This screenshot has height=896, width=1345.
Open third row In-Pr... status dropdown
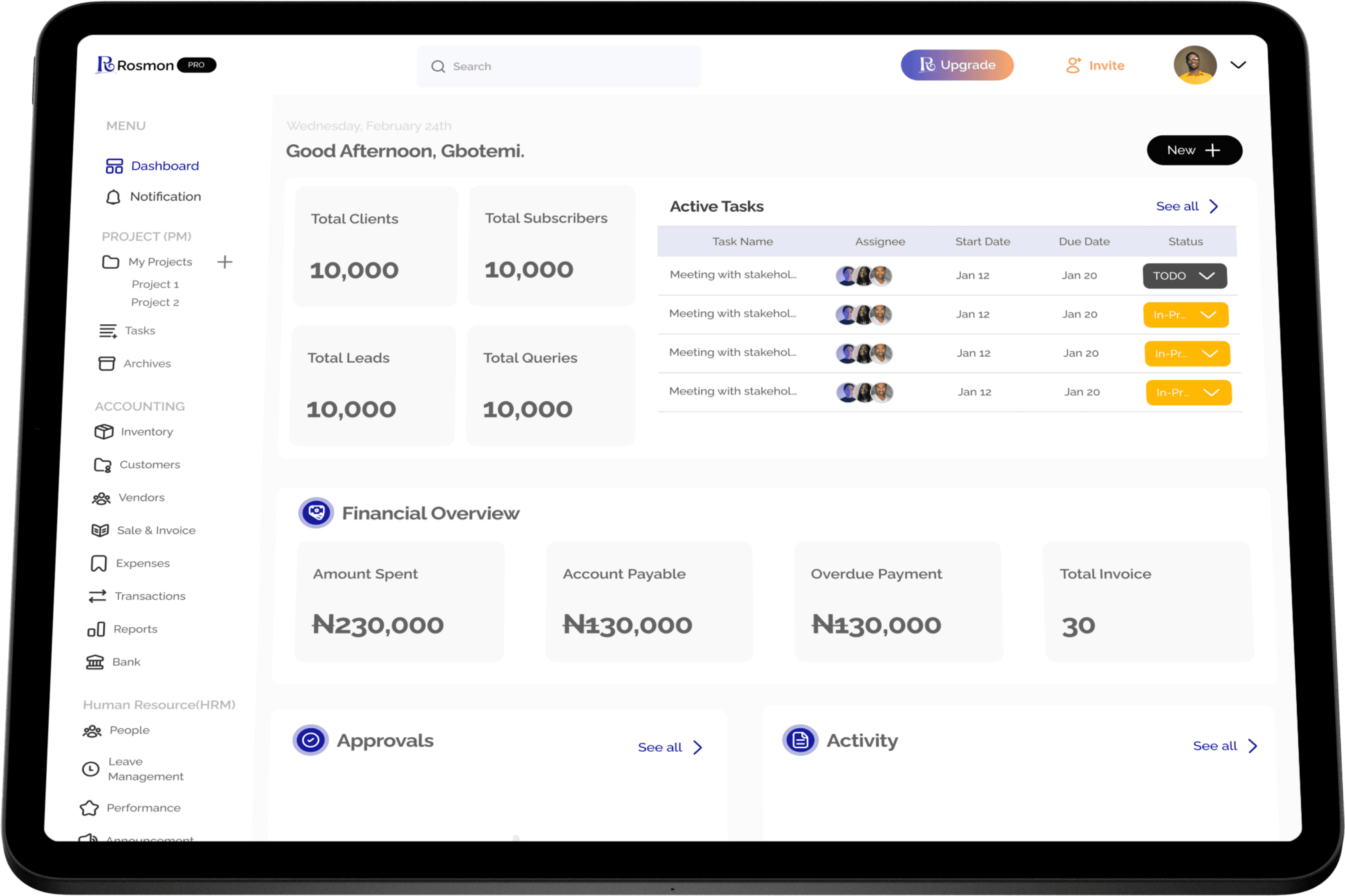(1187, 354)
